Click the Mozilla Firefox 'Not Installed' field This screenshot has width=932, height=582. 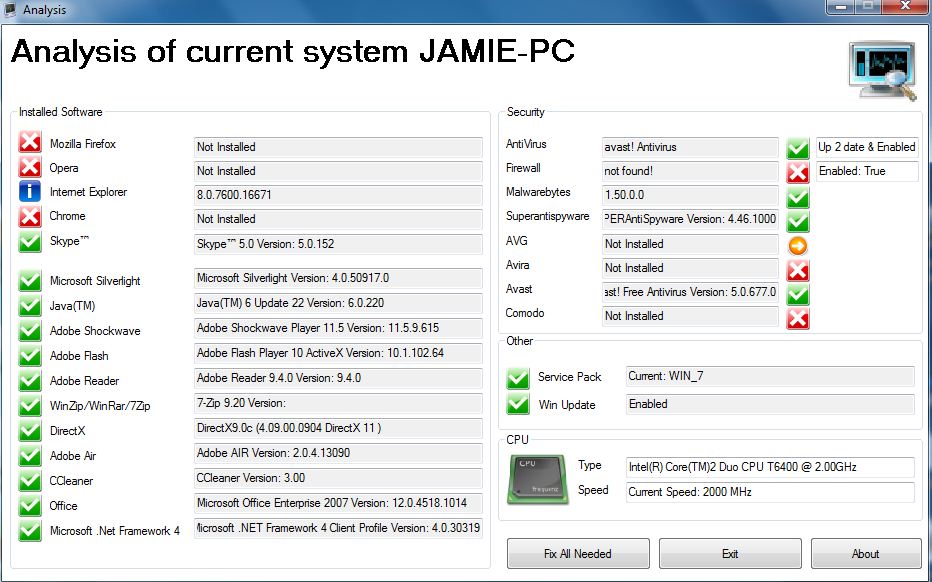tap(338, 147)
